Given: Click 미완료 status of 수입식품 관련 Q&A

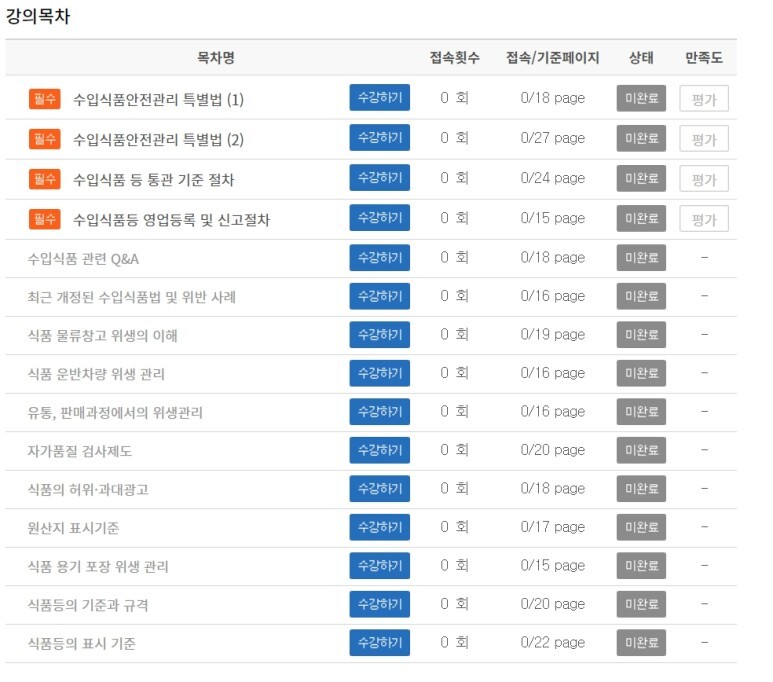Looking at the screenshot, I should pos(641,257).
